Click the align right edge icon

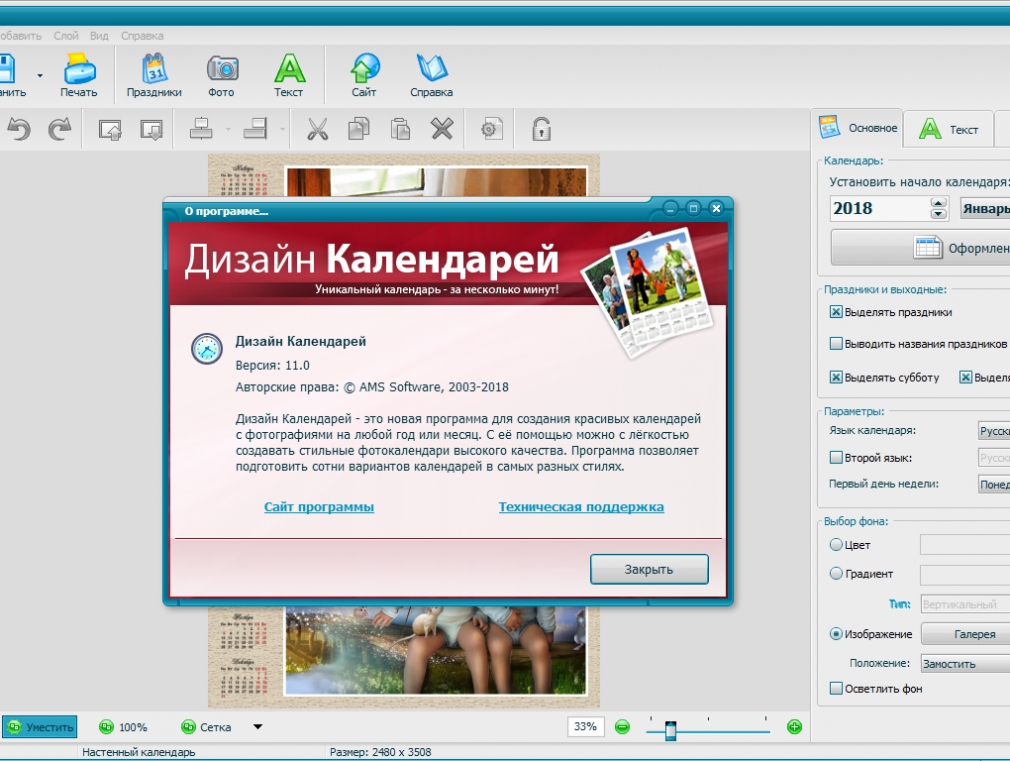[256, 129]
